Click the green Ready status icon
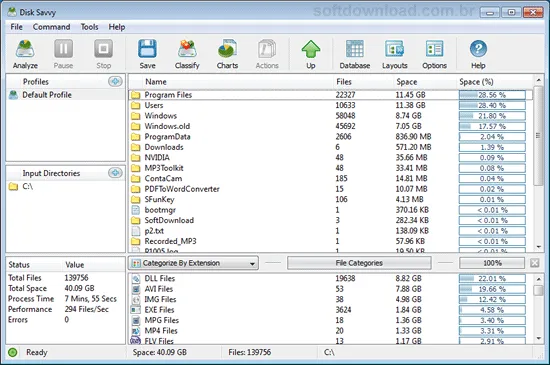 13,352
